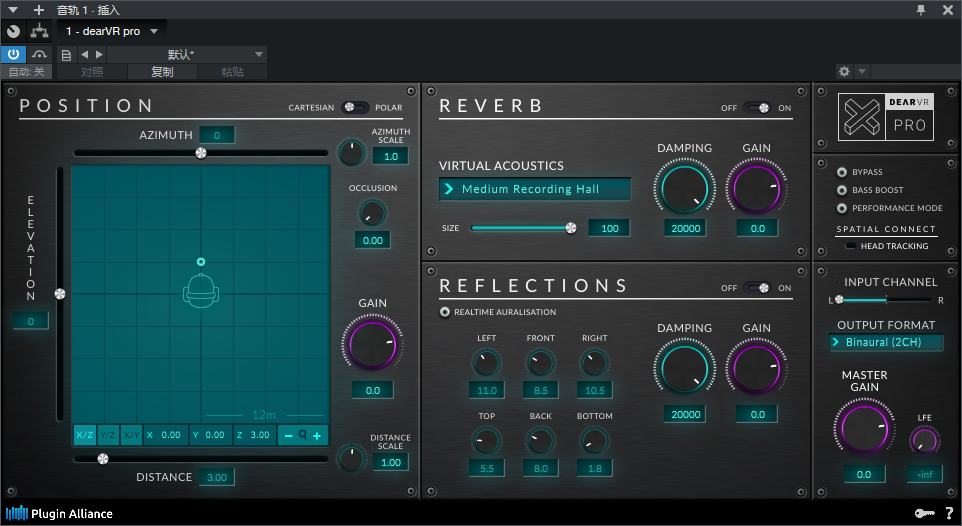Click the Distance slider handle
Image resolution: width=962 pixels, height=526 pixels.
click(x=103, y=458)
